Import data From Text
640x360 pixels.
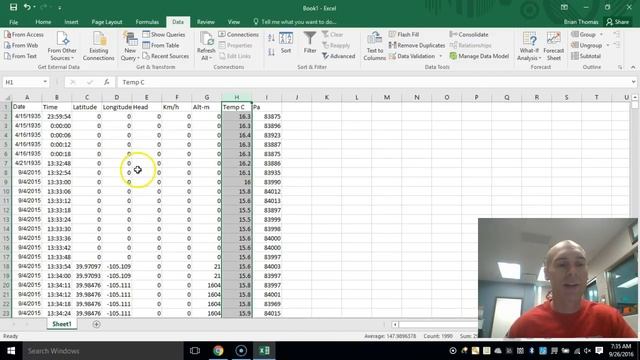tap(21, 56)
